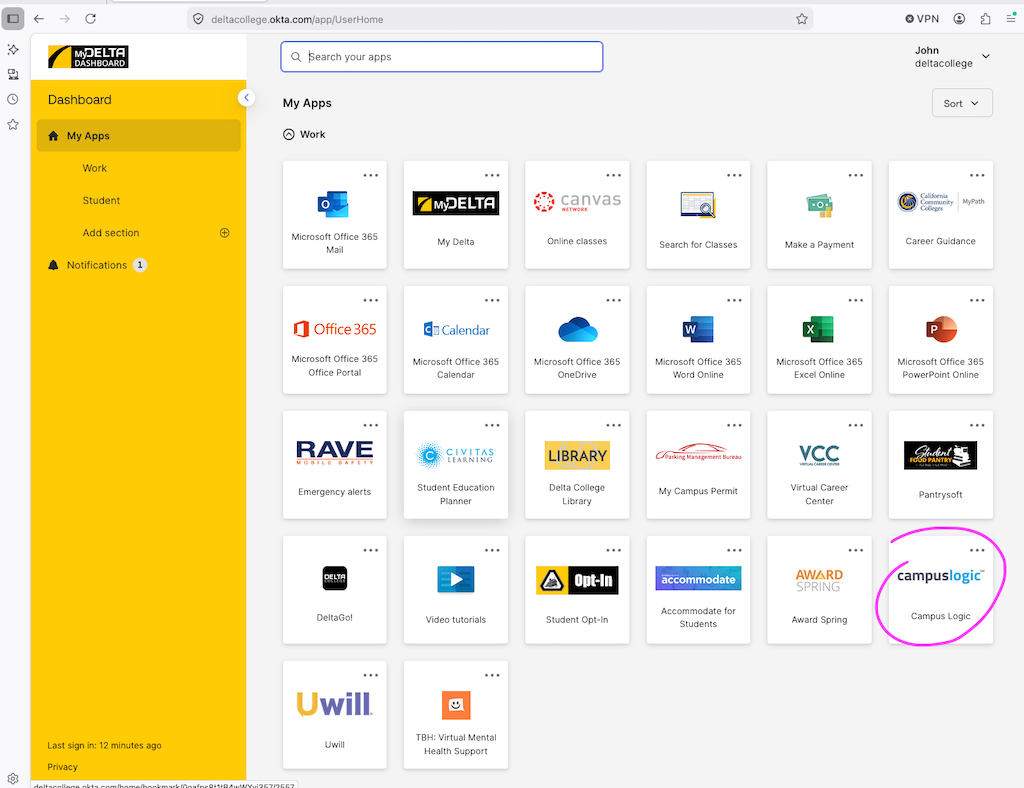This screenshot has width=1024, height=788.
Task: Open Student Opt-In logo
Action: coord(577,580)
